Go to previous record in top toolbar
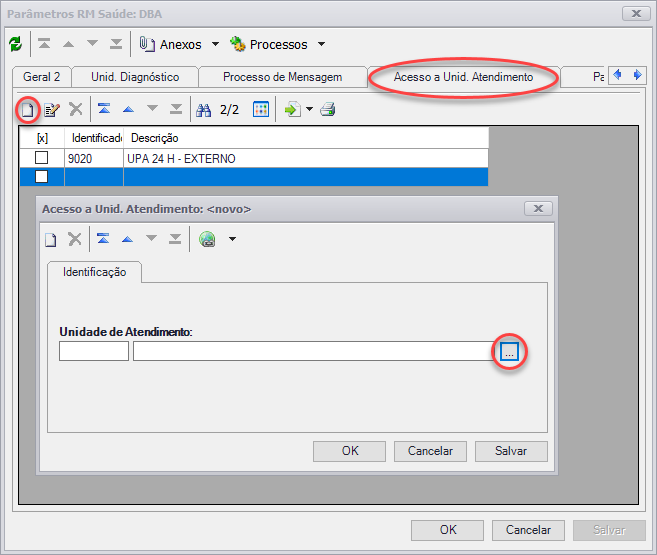Image resolution: width=657 pixels, height=555 pixels. coord(68,44)
